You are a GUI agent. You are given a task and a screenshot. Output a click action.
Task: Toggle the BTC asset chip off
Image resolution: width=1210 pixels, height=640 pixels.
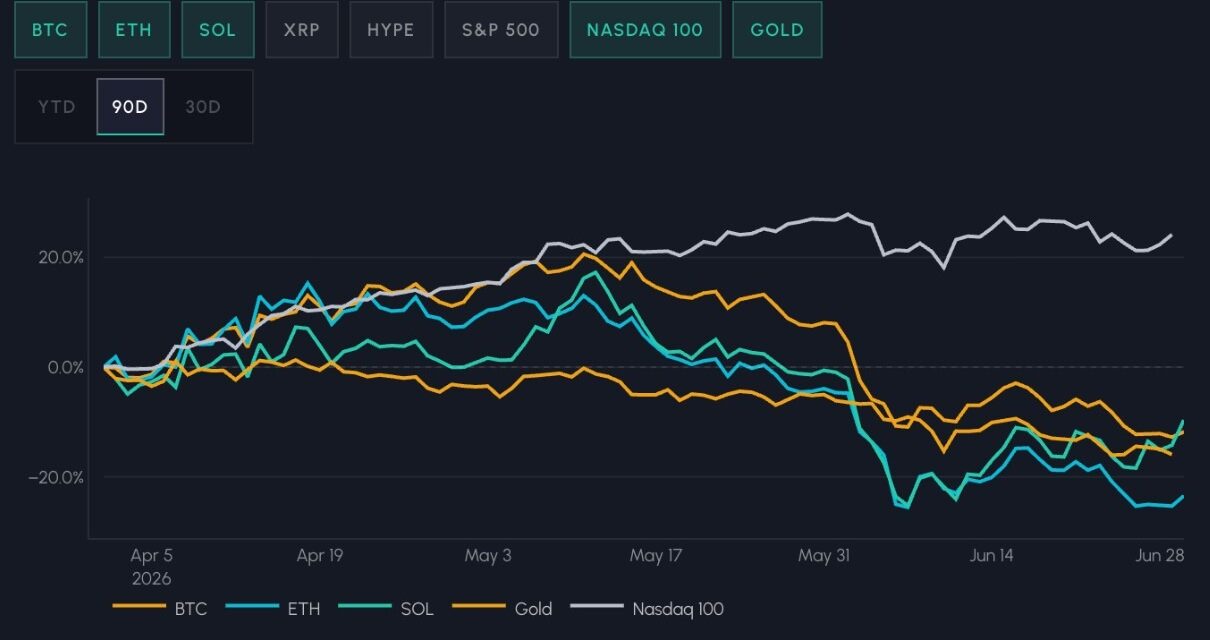point(50,30)
